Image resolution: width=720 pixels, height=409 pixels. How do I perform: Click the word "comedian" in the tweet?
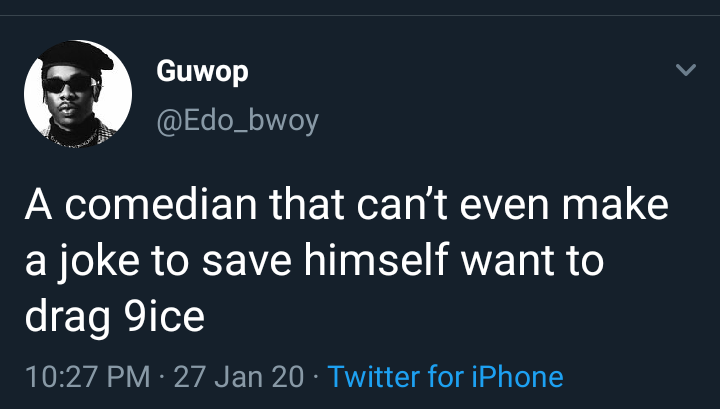pyautogui.click(x=161, y=204)
